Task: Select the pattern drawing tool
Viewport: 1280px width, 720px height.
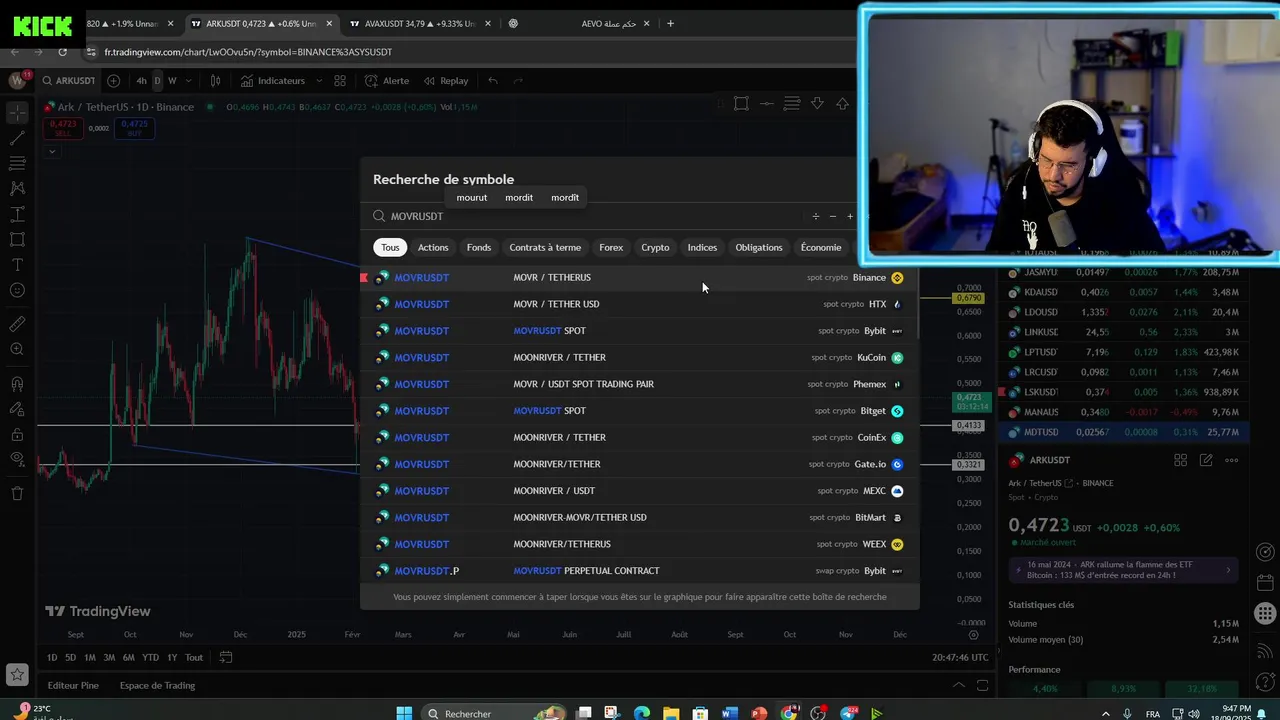Action: (x=17, y=188)
